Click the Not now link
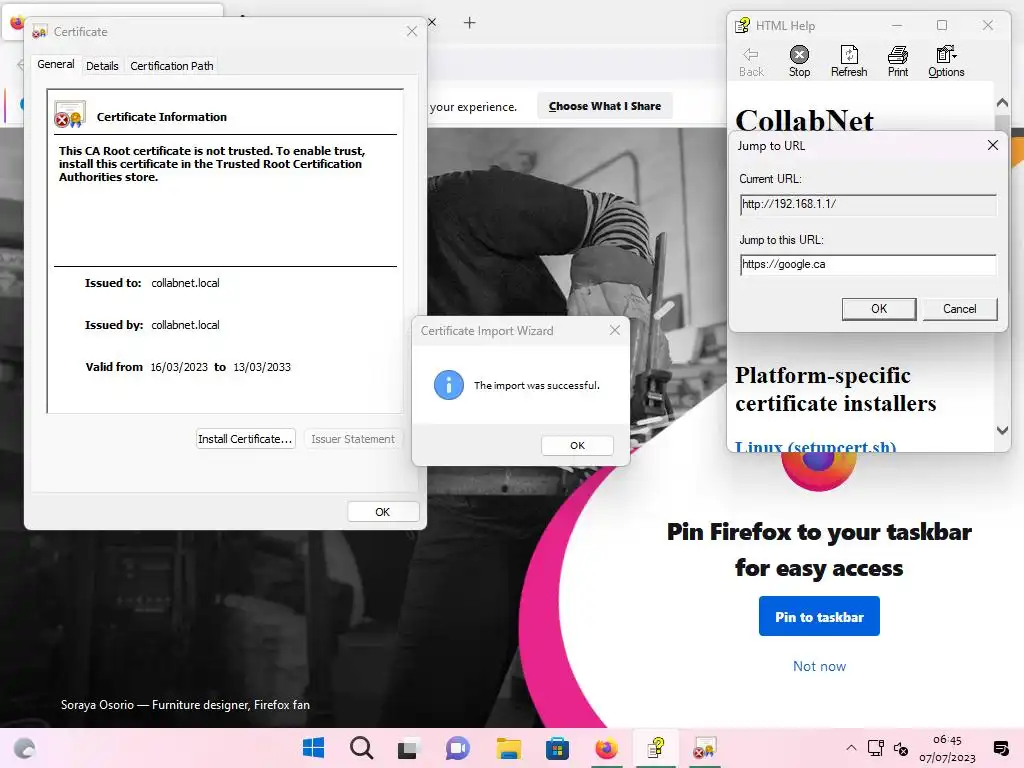 tap(819, 666)
